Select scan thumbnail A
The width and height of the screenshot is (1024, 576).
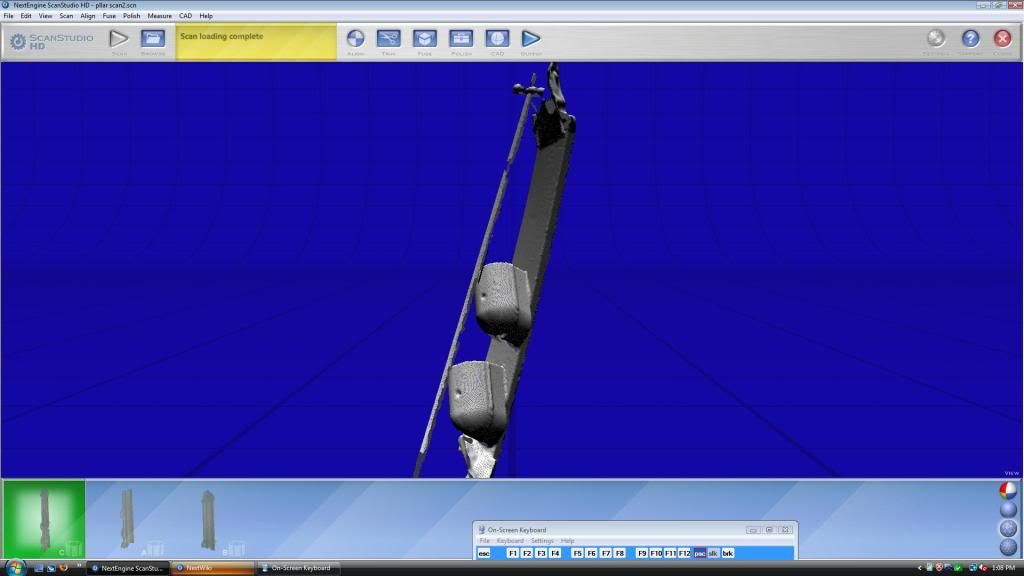127,518
